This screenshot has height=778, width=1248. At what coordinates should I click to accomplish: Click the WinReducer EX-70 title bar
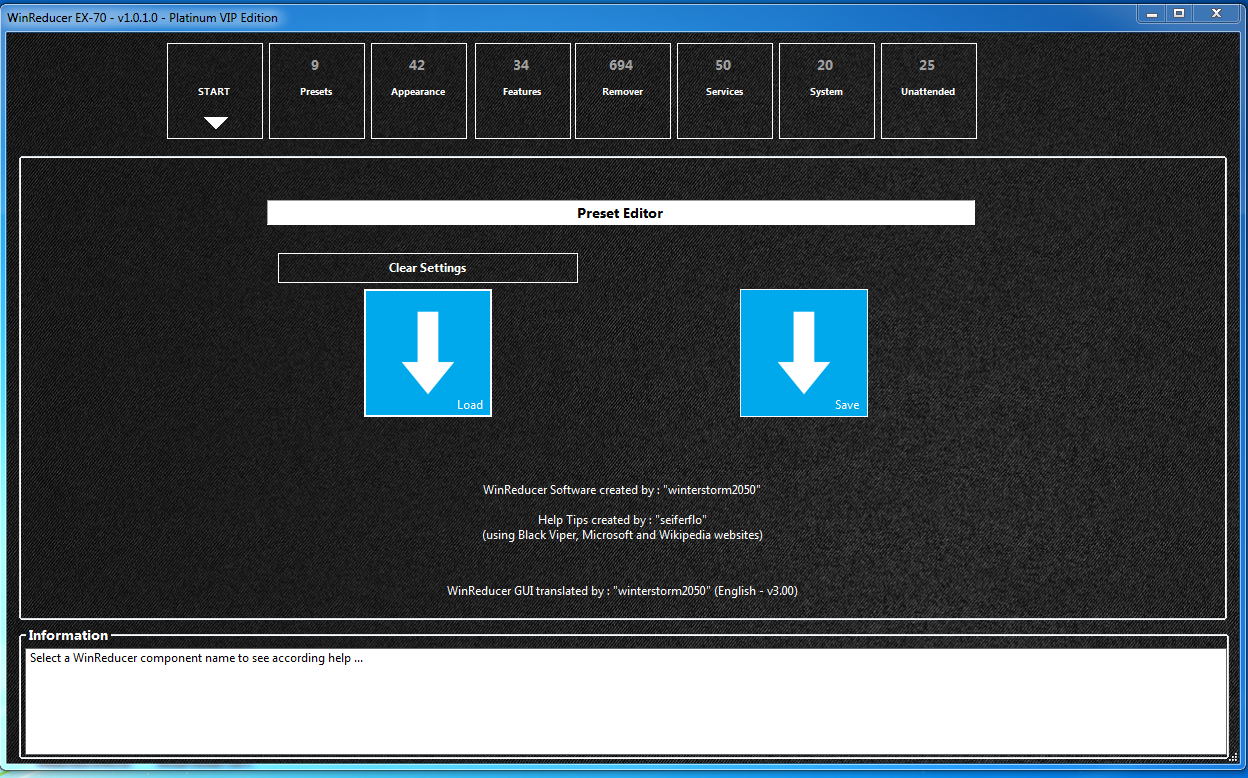[600, 17]
